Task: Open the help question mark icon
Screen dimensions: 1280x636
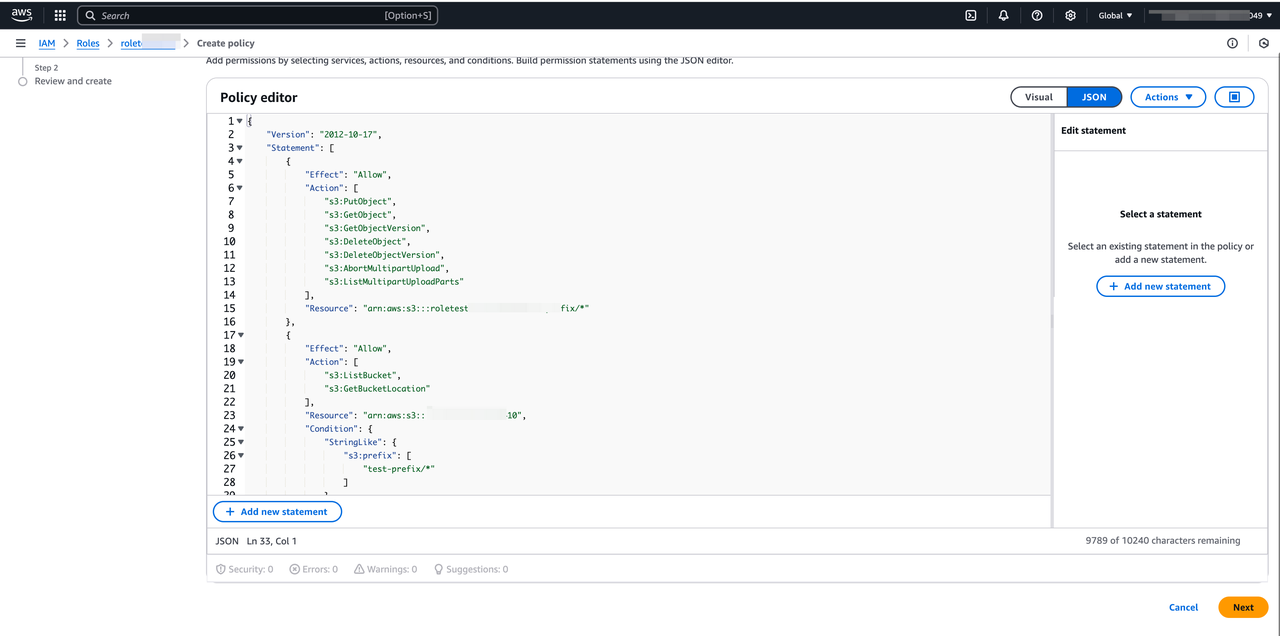Action: pos(1037,15)
